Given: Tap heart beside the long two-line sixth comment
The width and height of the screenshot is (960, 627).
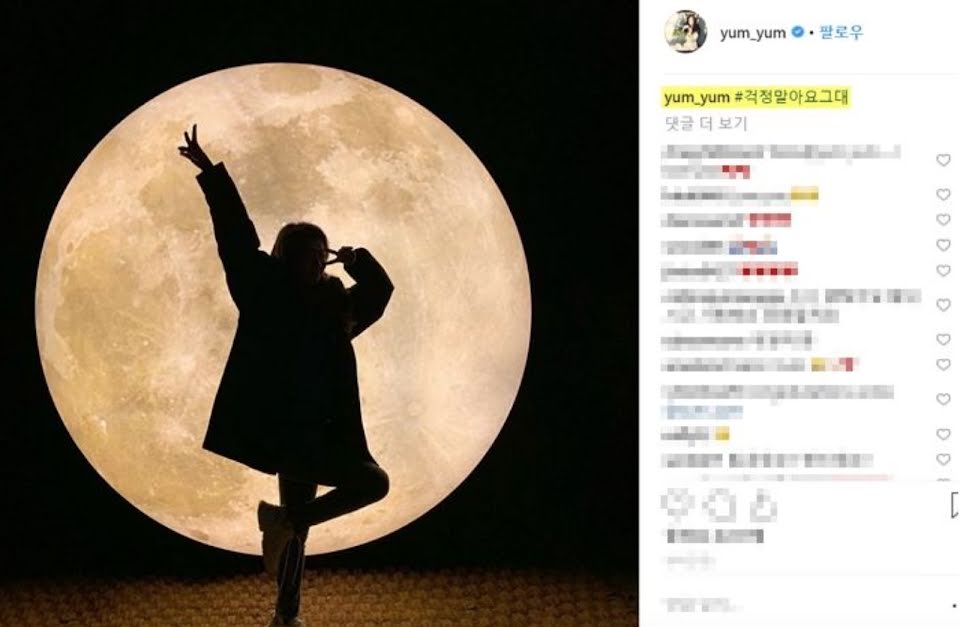Looking at the screenshot, I should (x=943, y=304).
